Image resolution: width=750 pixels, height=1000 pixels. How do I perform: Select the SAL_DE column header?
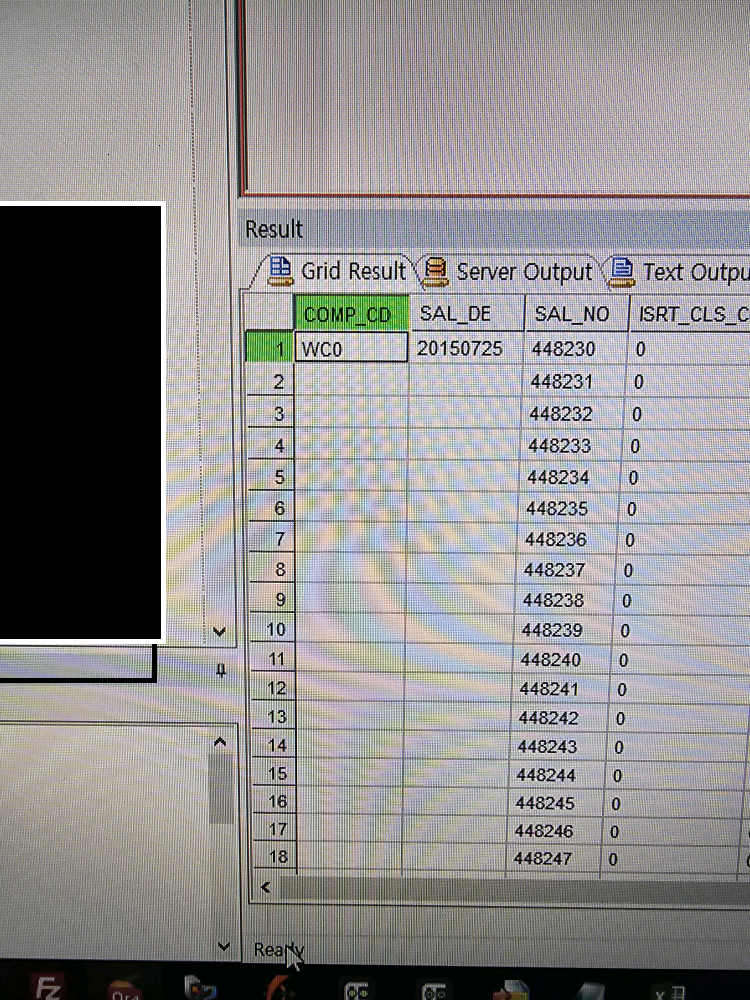coord(466,313)
